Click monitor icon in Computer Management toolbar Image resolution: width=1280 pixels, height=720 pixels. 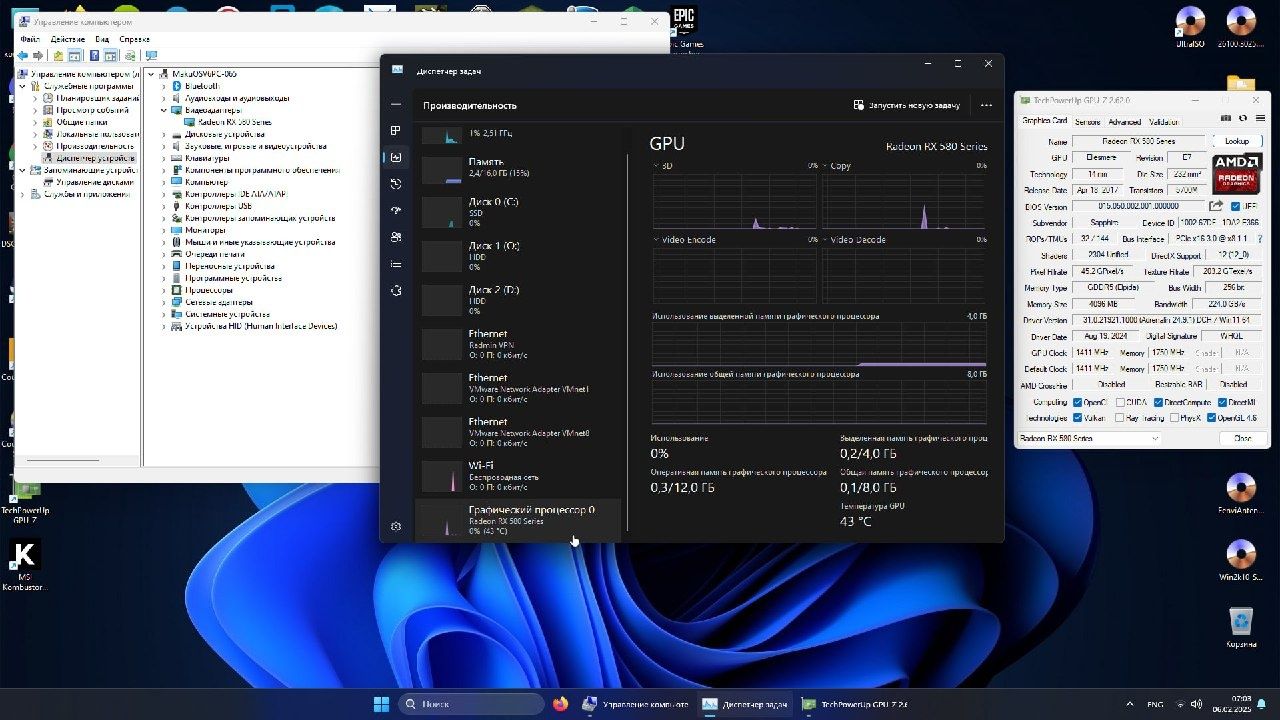pos(151,55)
